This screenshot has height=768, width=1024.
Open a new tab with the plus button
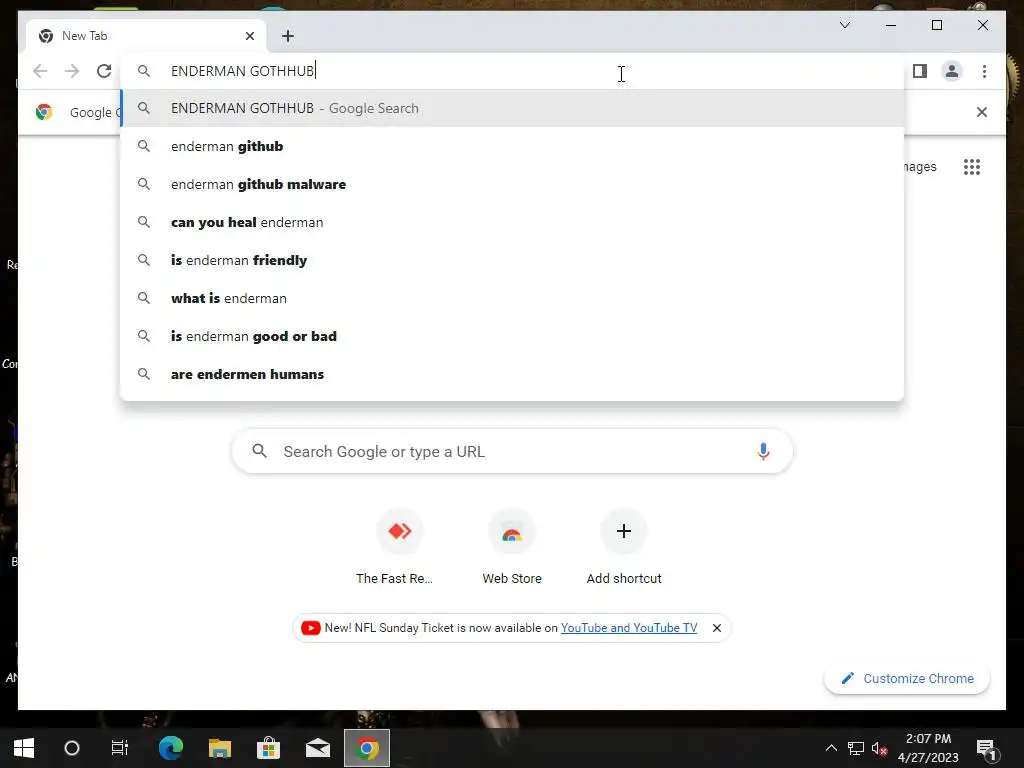[288, 36]
